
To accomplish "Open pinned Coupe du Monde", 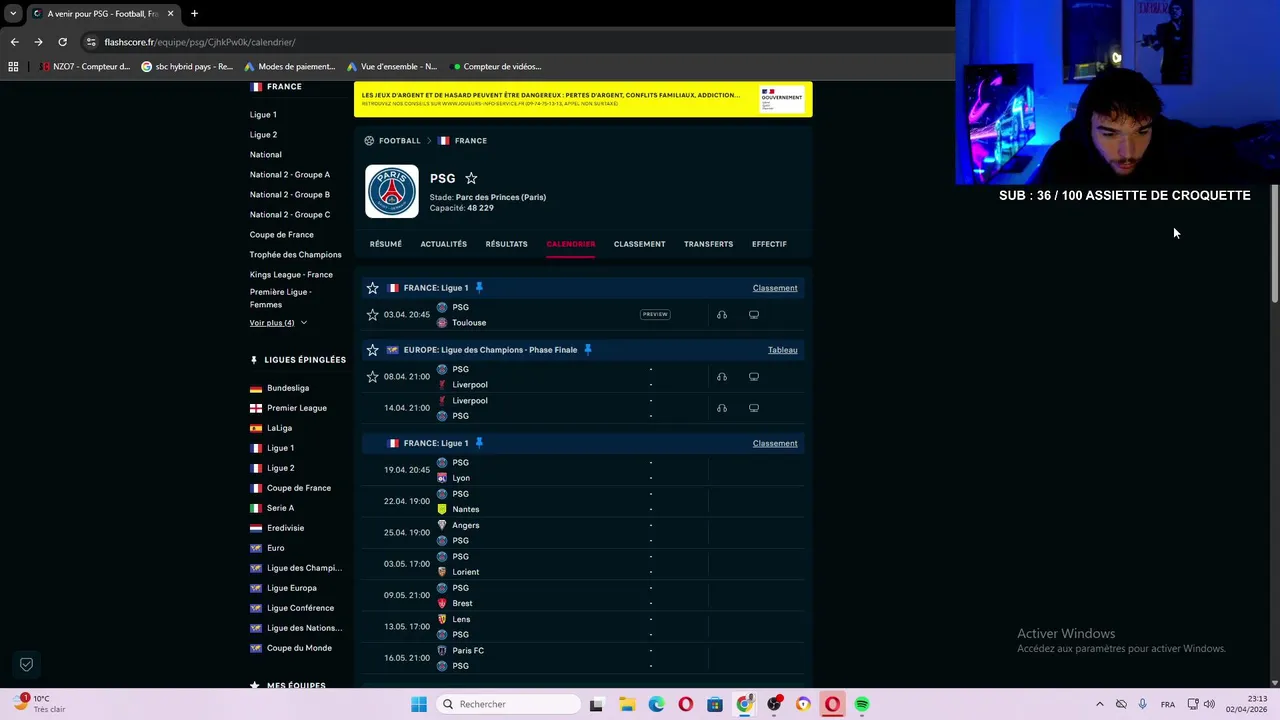I will tap(299, 648).
